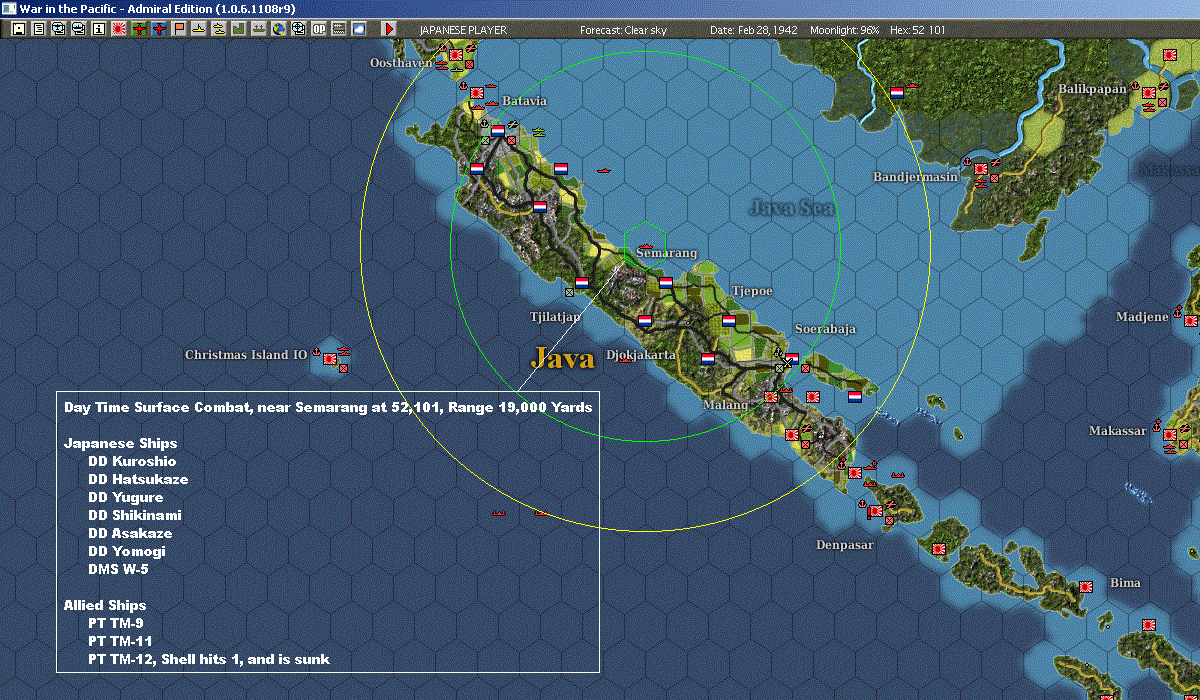The image size is (1200, 700).
Task: Click the large Java island title
Action: (x=563, y=358)
